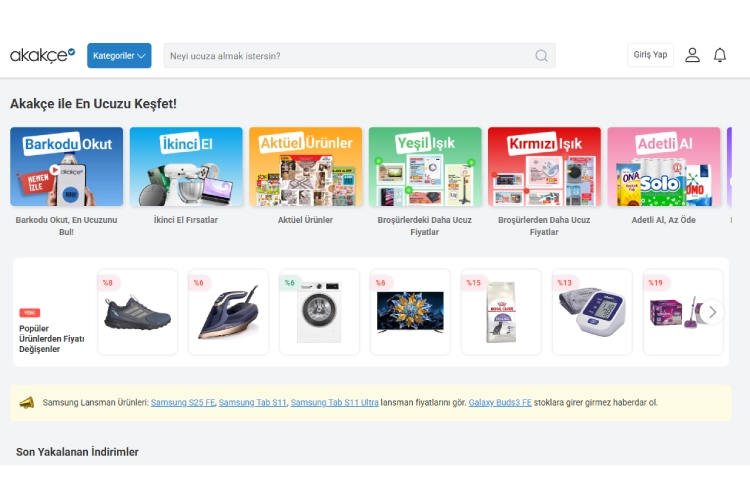Open the Kırmızı Işık banner

tap(544, 167)
